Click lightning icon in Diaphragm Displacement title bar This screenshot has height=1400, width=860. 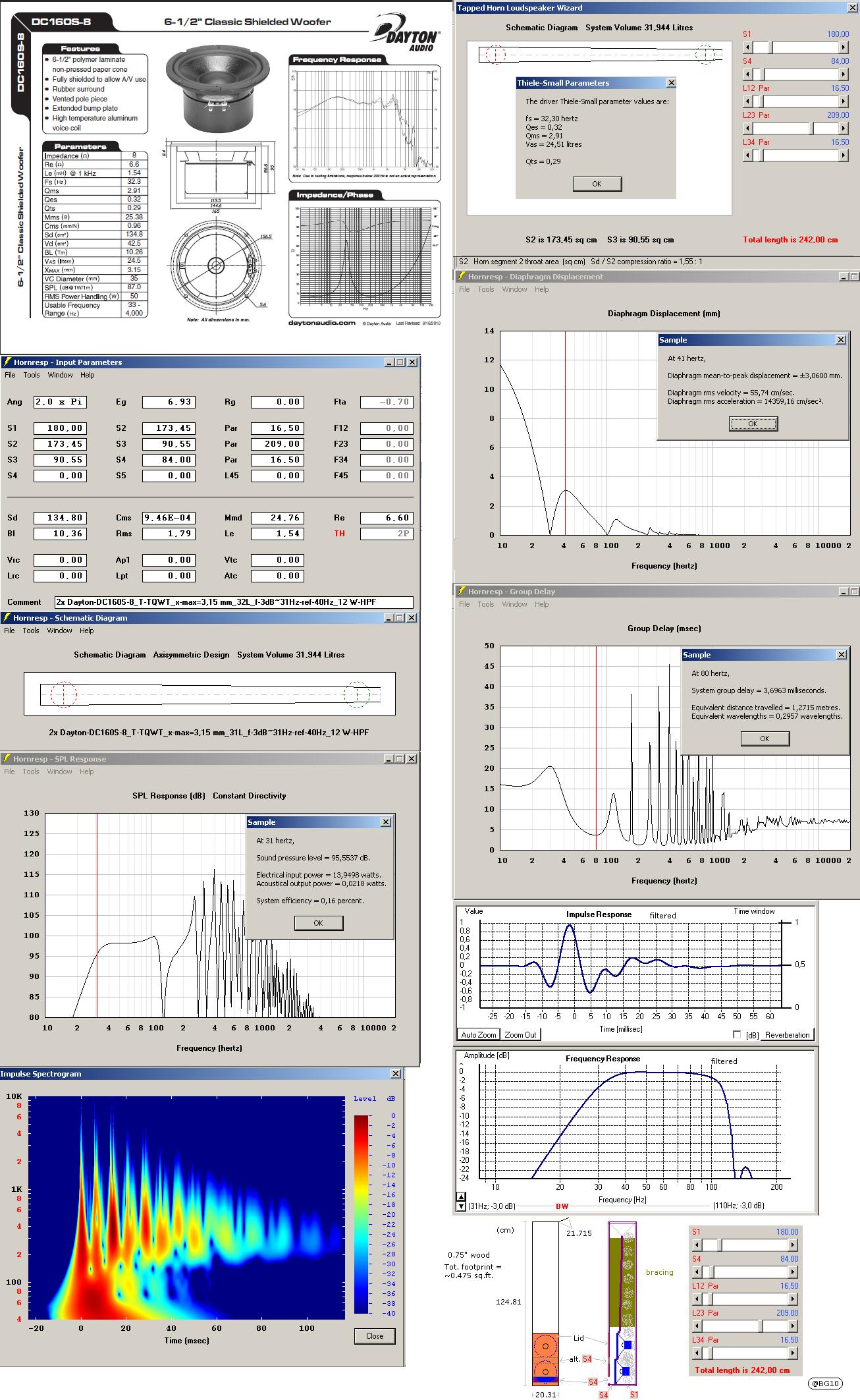pos(462,277)
